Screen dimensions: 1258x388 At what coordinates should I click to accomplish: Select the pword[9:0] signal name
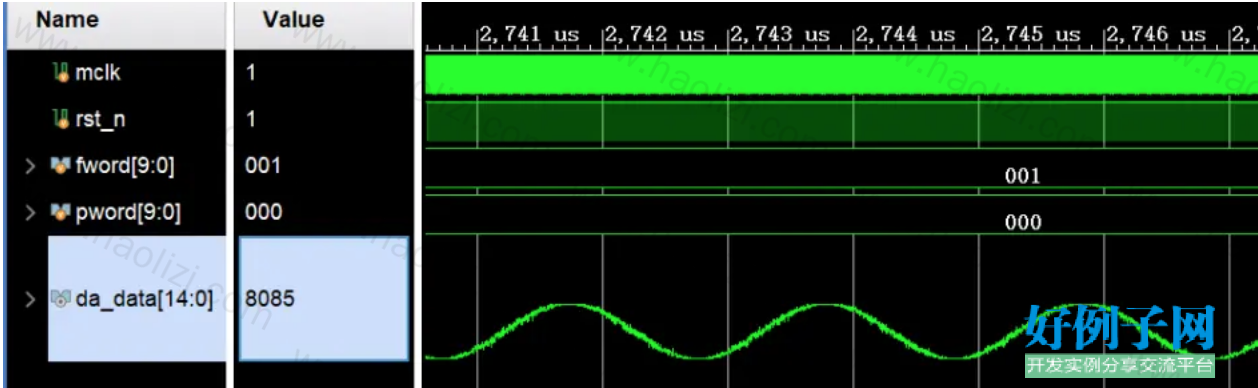129,212
